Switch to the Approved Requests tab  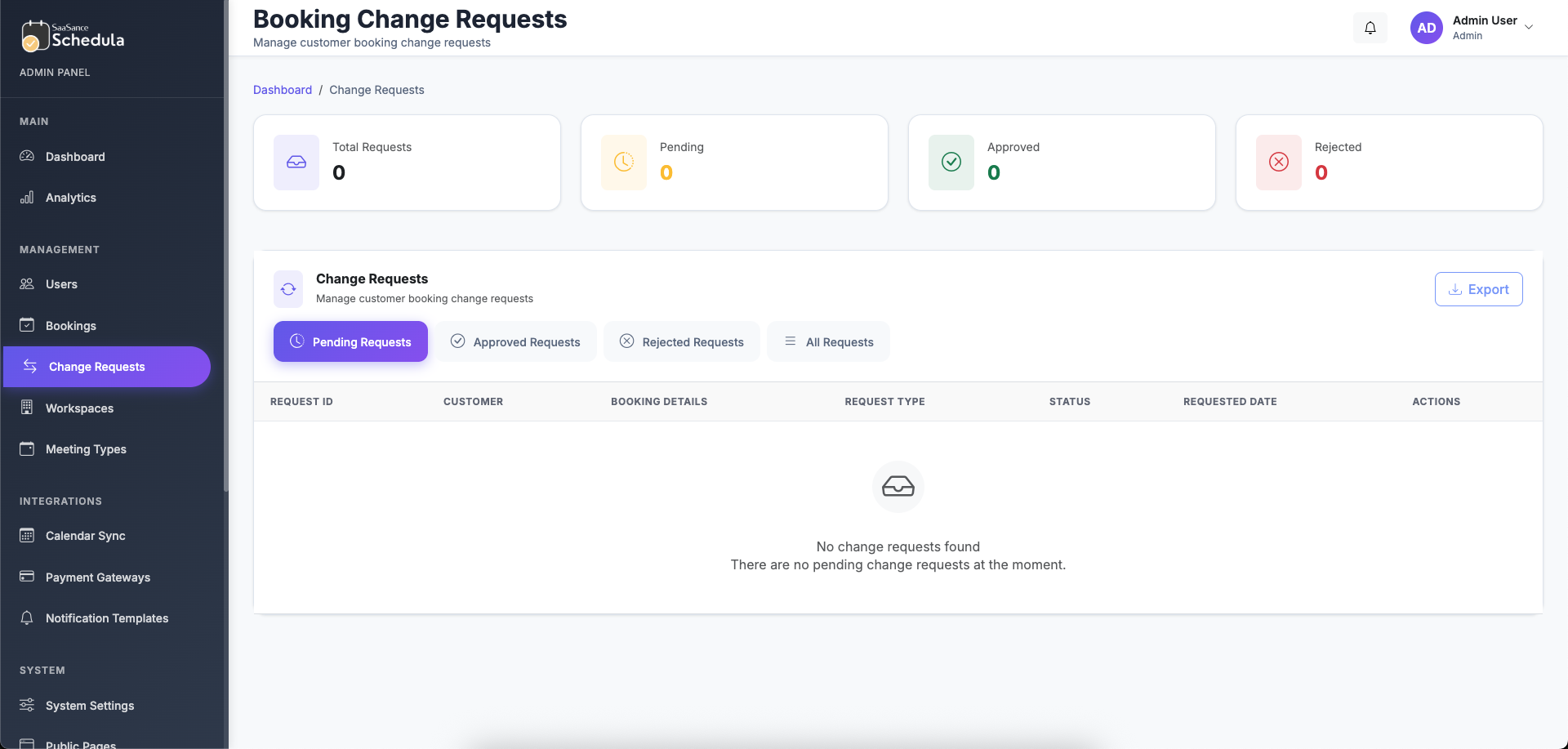click(x=515, y=341)
